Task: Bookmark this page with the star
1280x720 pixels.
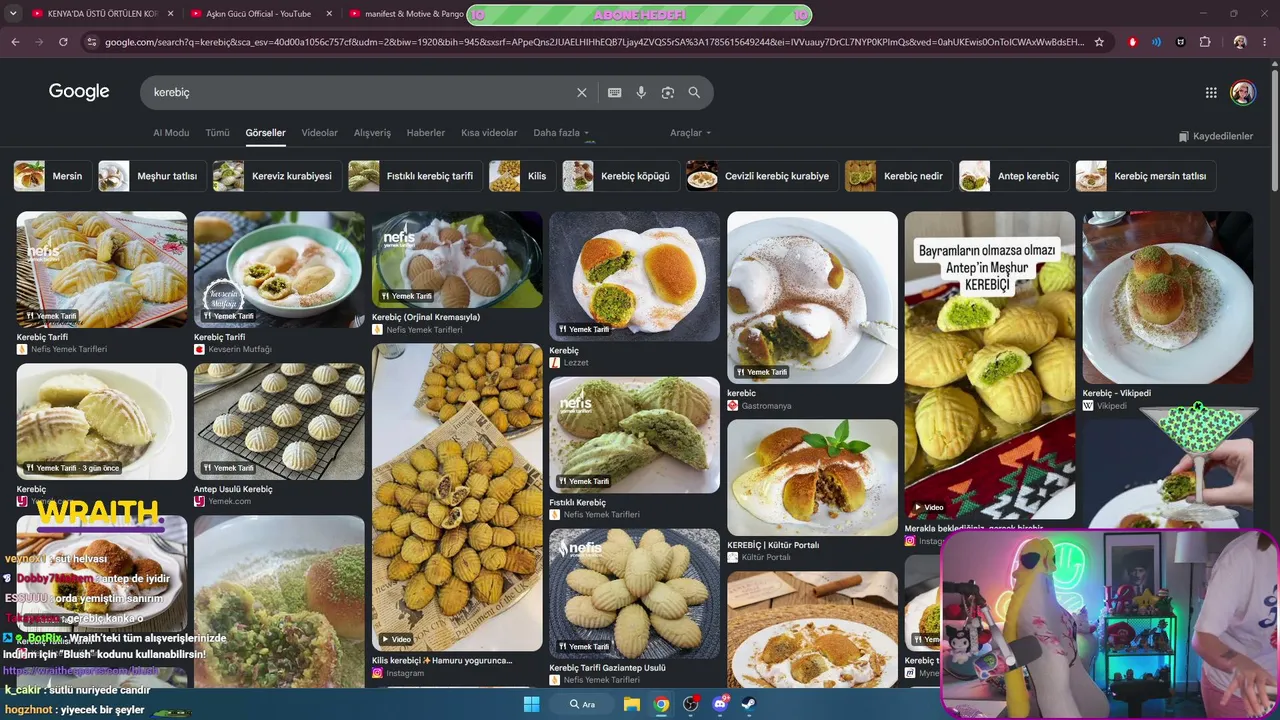Action: click(1099, 42)
